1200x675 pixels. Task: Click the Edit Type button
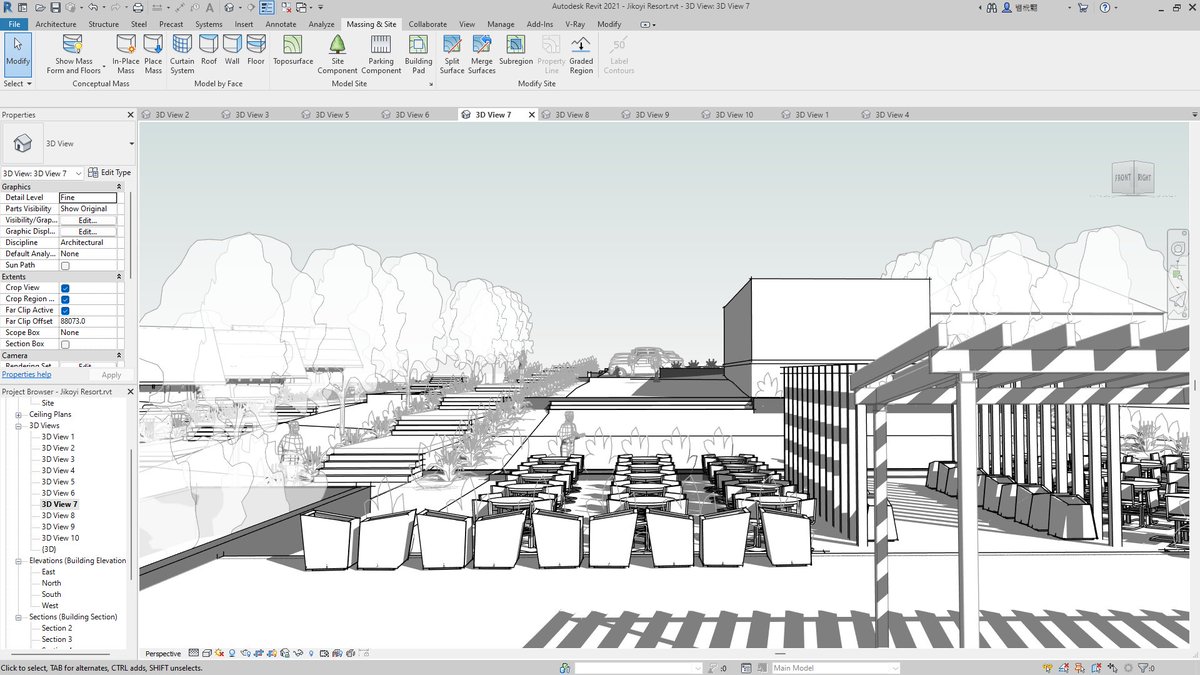click(112, 172)
